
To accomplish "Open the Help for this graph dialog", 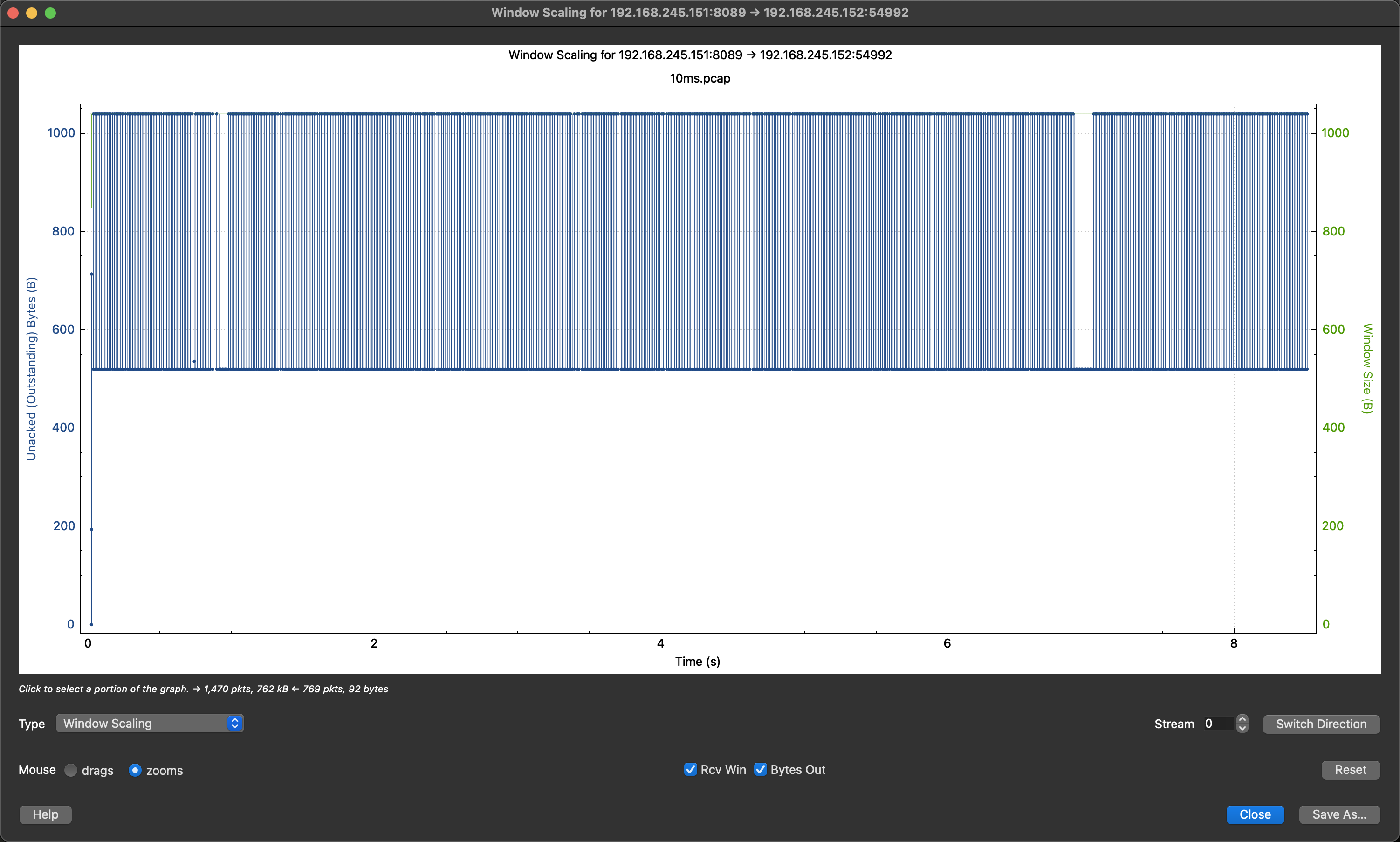I will click(45, 814).
